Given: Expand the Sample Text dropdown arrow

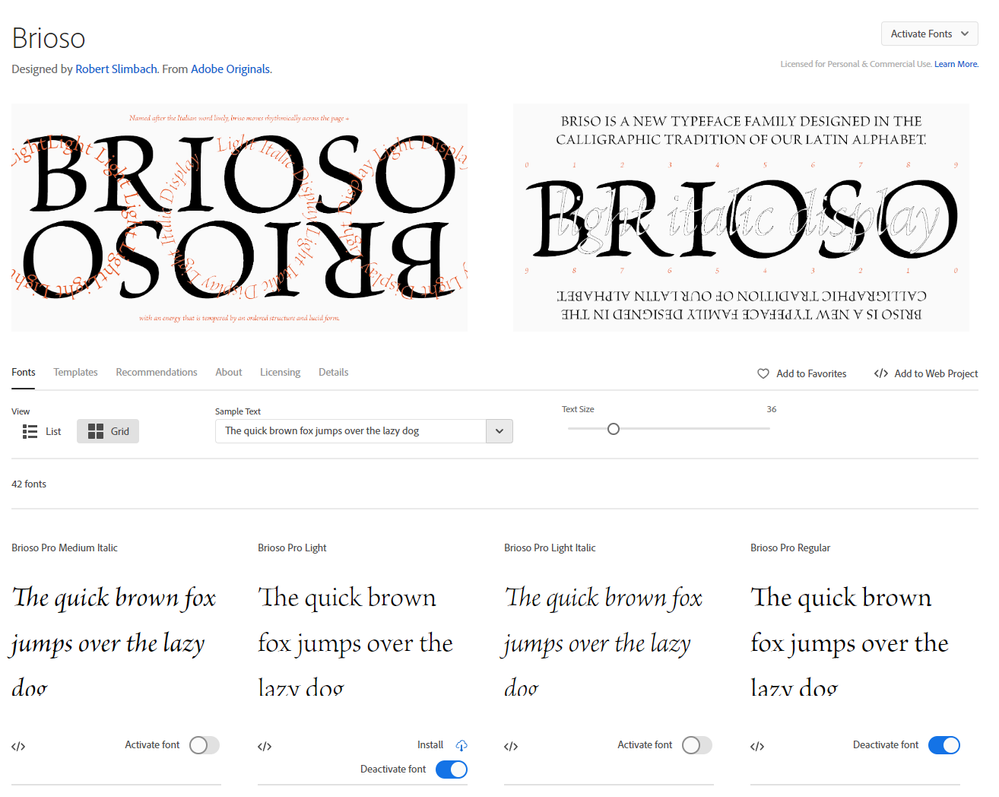Looking at the screenshot, I should pos(499,431).
